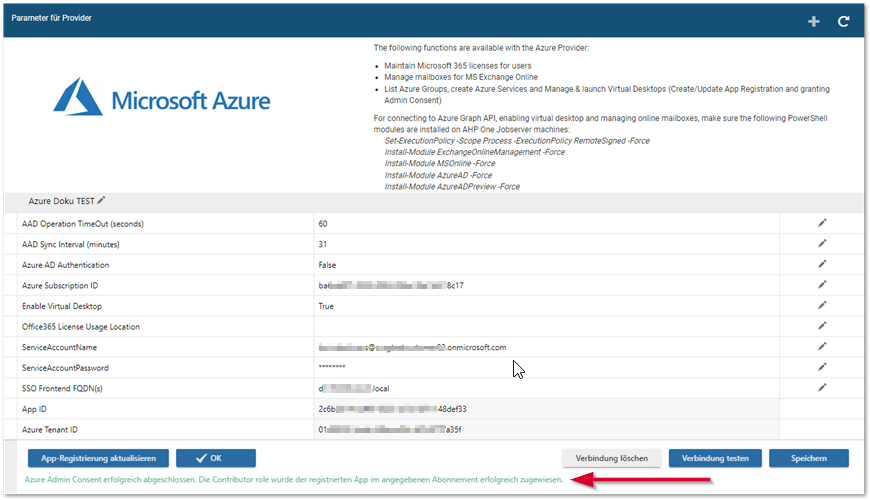The width and height of the screenshot is (870, 500).
Task: Edit ServiceAccountPassword with pencil icon
Action: click(822, 367)
